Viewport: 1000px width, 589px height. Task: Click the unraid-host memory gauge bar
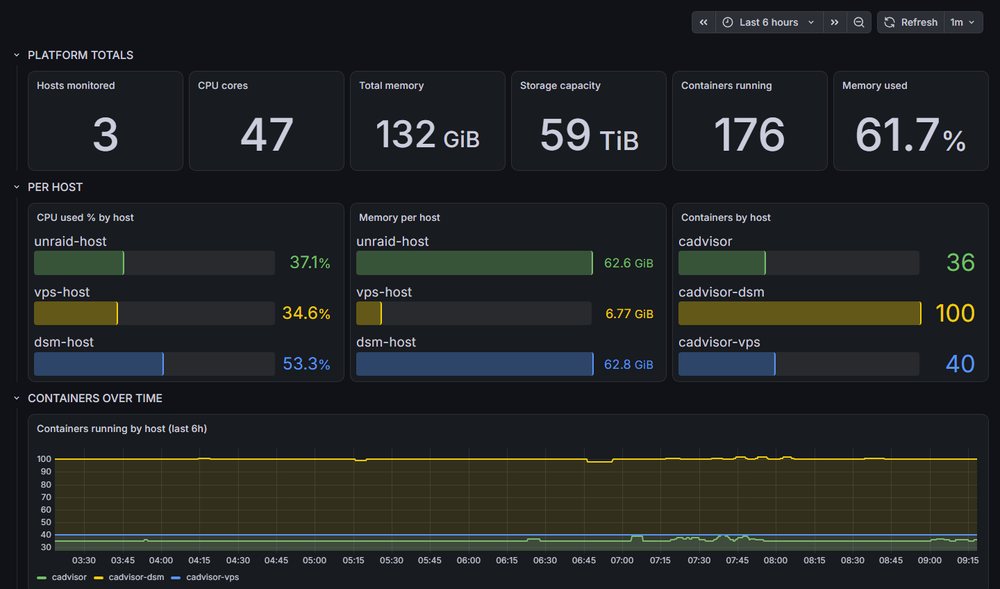click(474, 263)
